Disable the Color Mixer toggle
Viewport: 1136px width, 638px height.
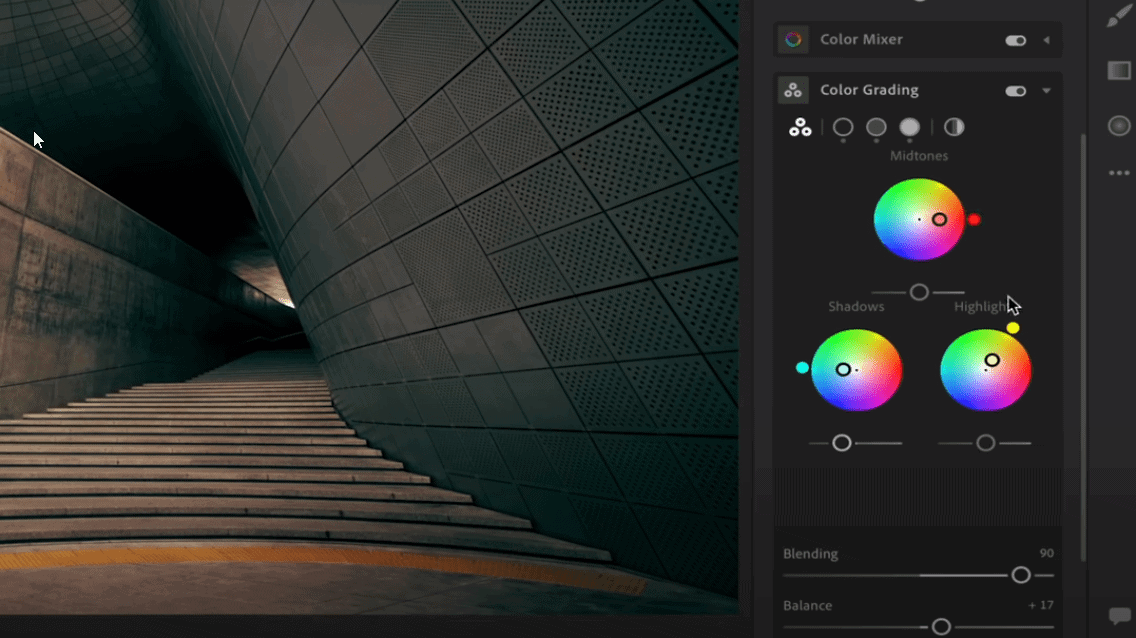pyautogui.click(x=1017, y=39)
